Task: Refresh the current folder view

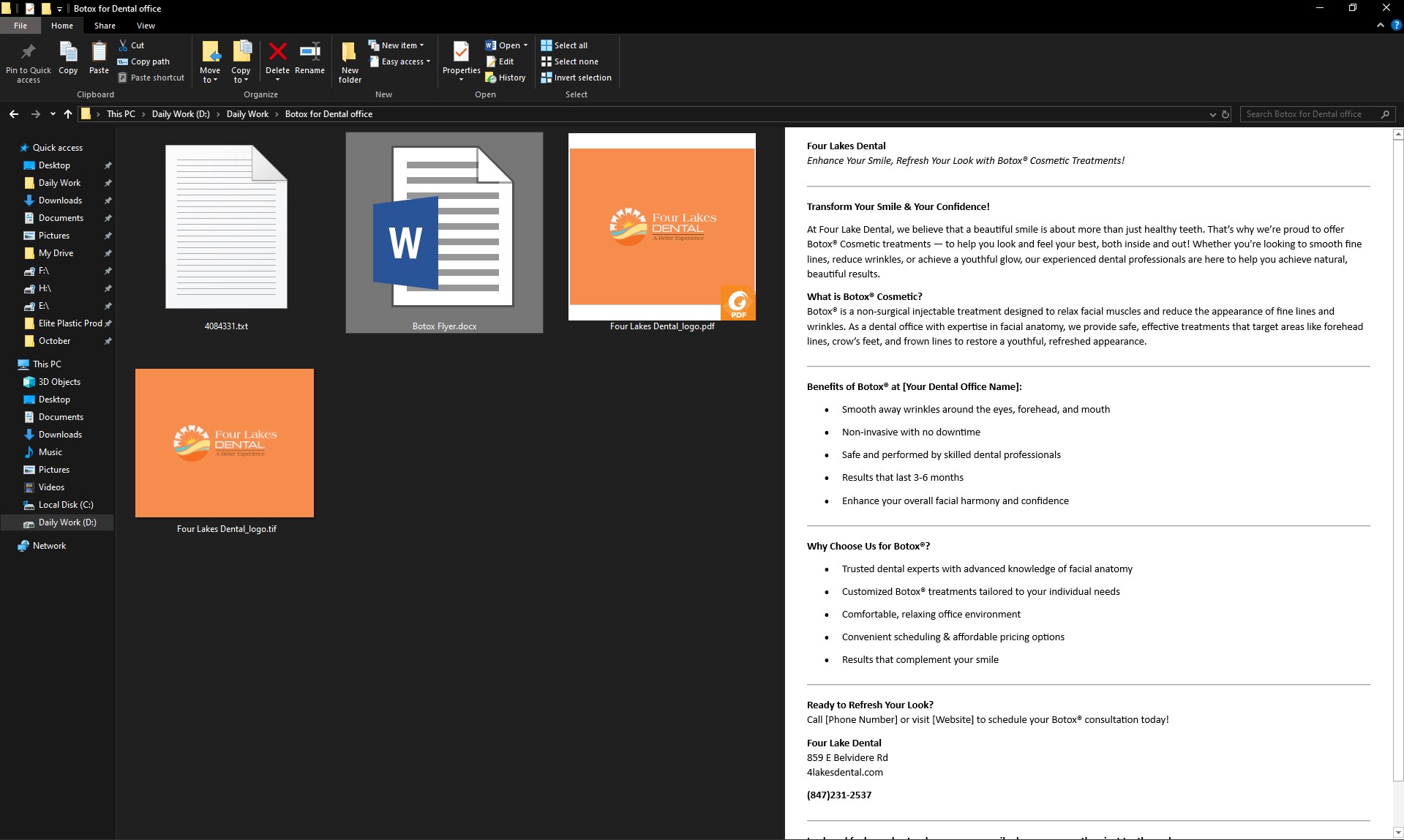Action: click(1225, 114)
